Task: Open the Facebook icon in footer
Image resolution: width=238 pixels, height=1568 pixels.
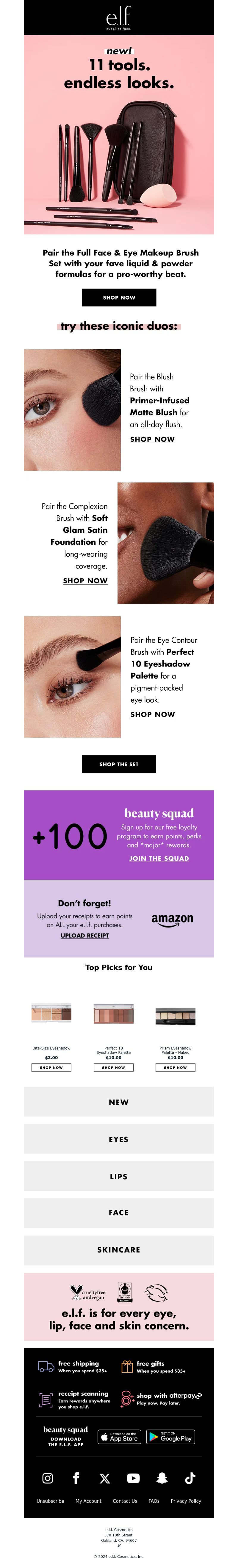Action: [76, 1478]
